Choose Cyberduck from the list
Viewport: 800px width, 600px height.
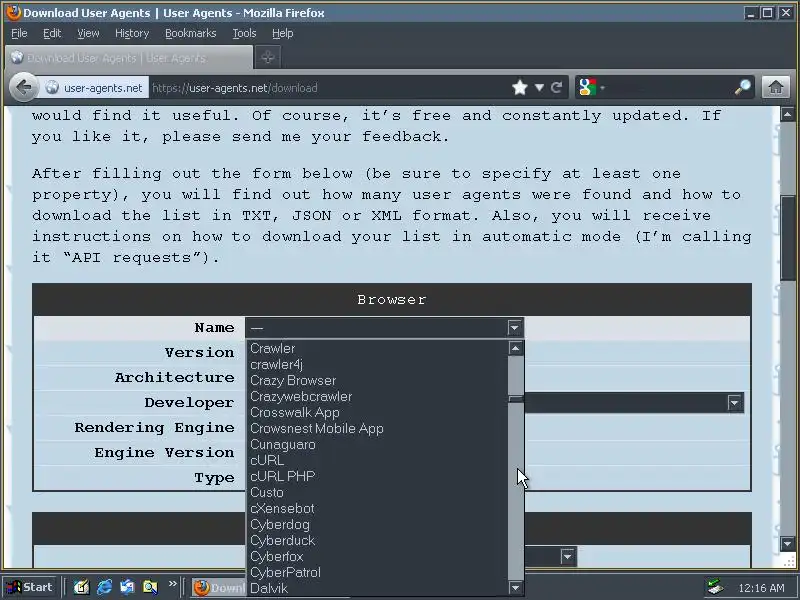tap(378, 540)
